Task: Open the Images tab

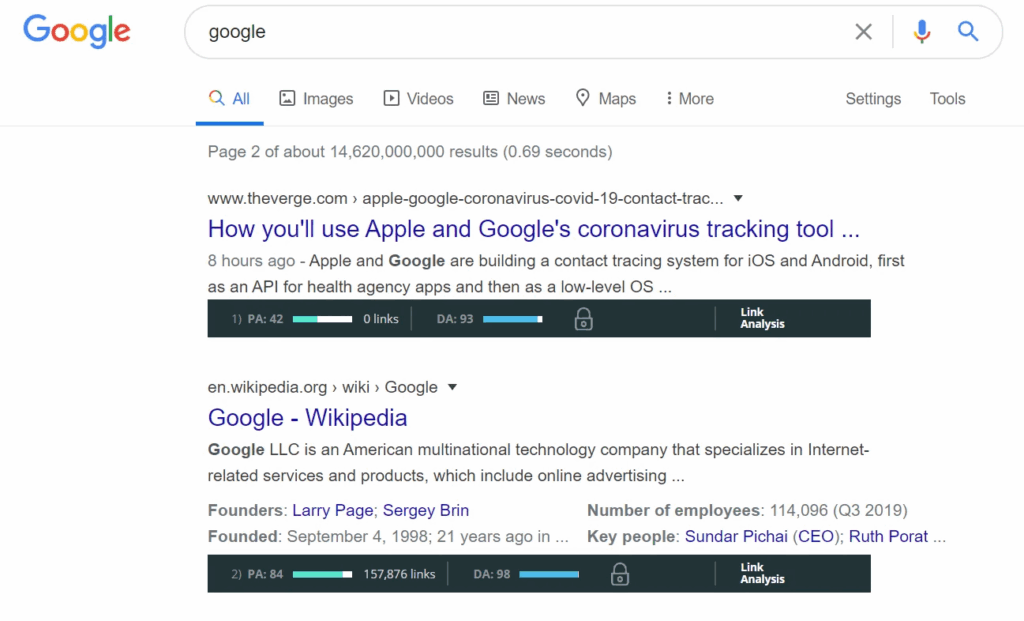Action: 316,99
